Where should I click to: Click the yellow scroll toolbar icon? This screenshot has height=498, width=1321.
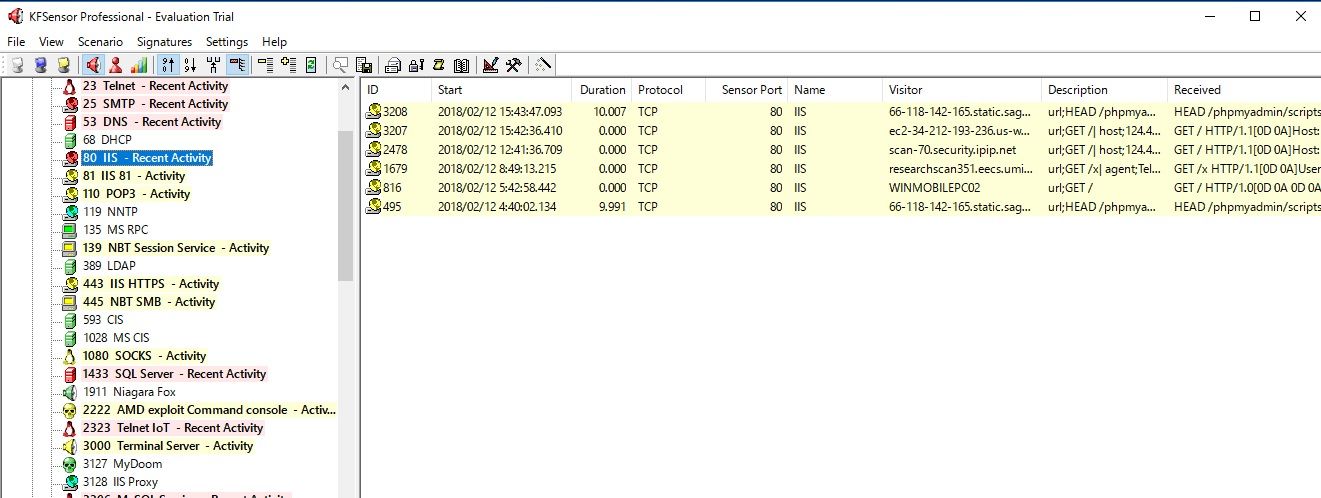(x=439, y=65)
